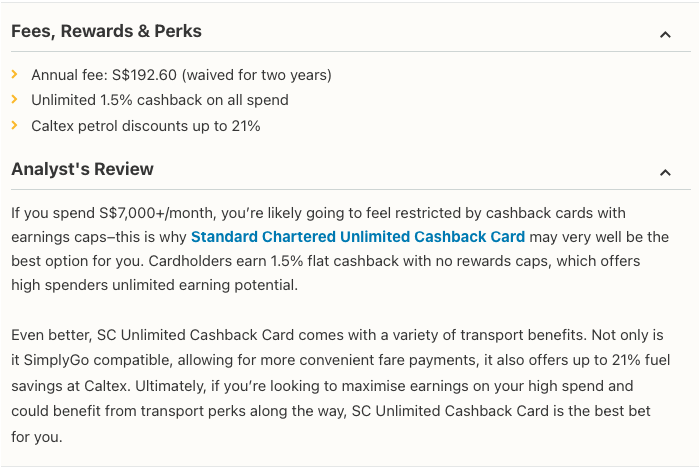The image size is (699, 467).
Task: Collapse the Analyst's Review section chevron
Action: pos(665,173)
